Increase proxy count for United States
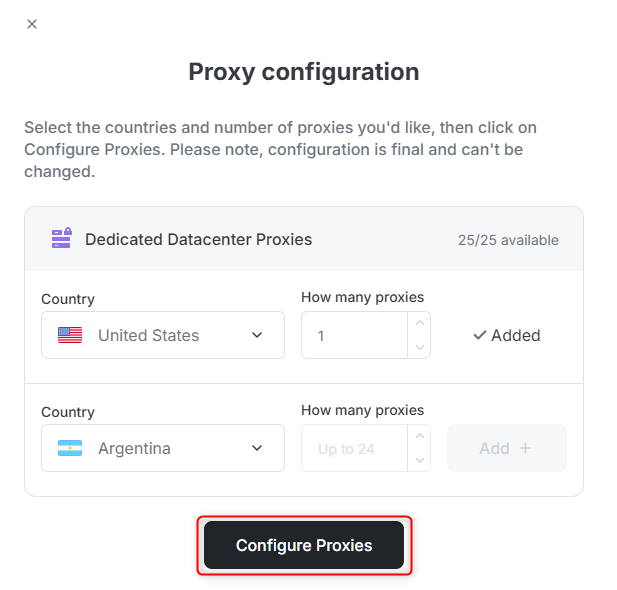This screenshot has height=590, width=617. [x=420, y=323]
